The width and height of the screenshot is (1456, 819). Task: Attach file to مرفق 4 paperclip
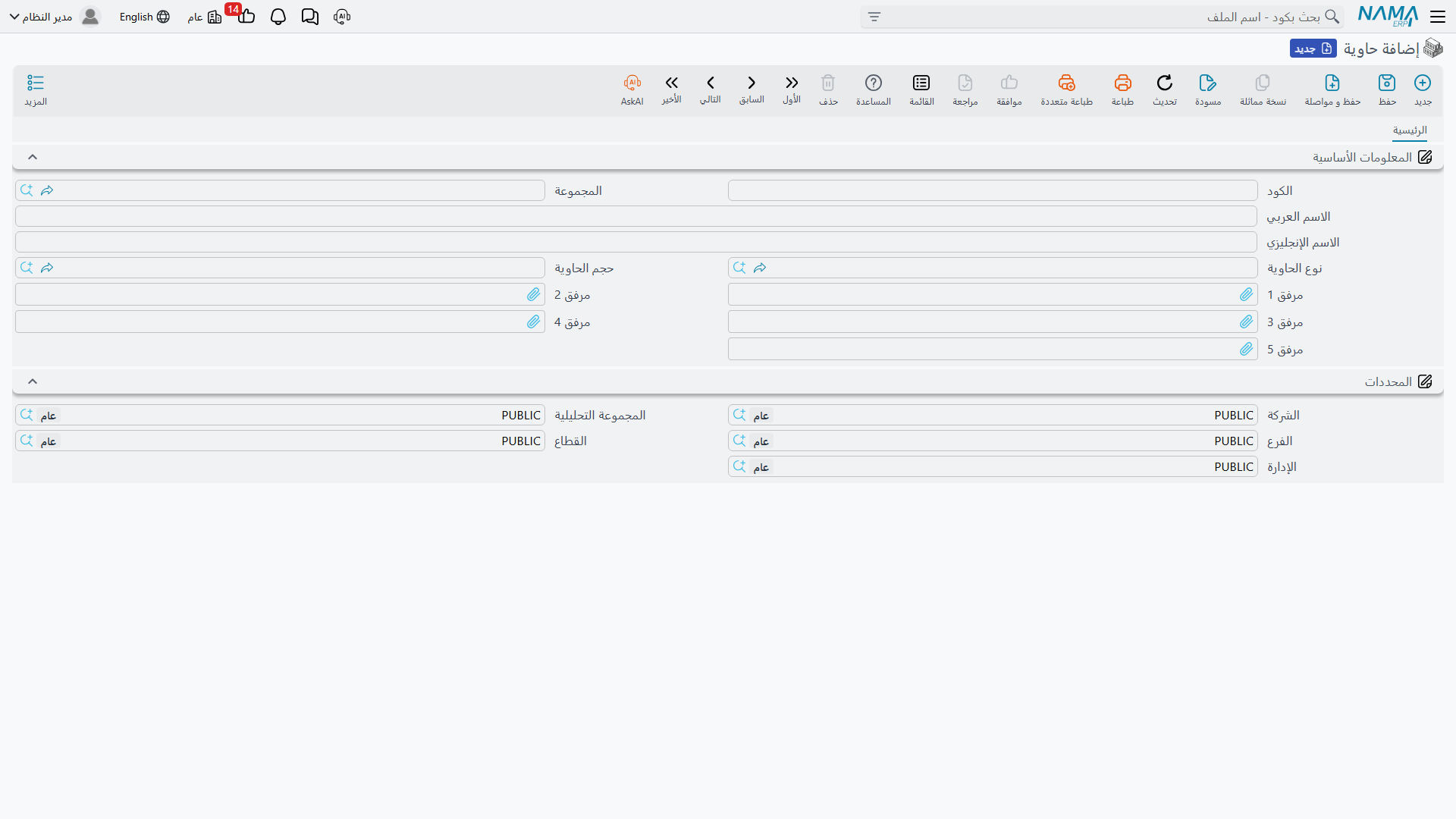tap(534, 322)
